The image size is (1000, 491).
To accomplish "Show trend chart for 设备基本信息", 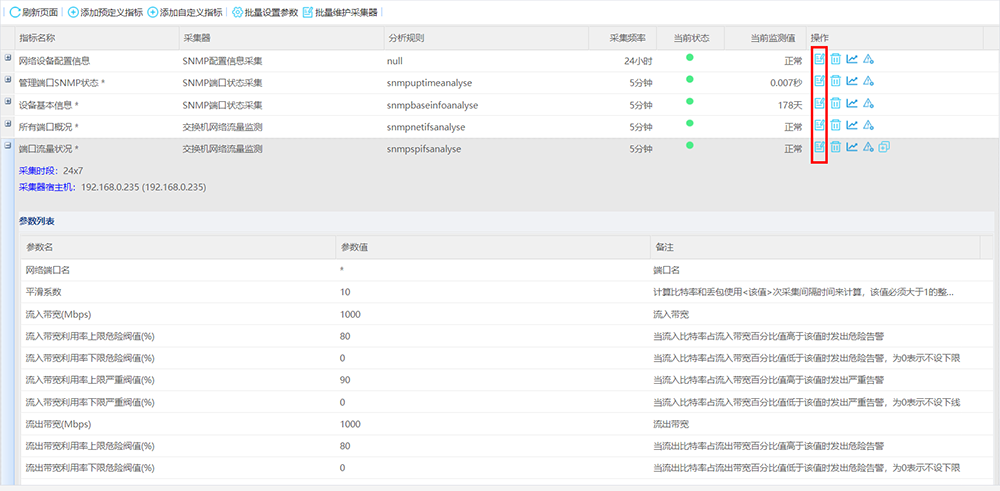I will [x=851, y=103].
